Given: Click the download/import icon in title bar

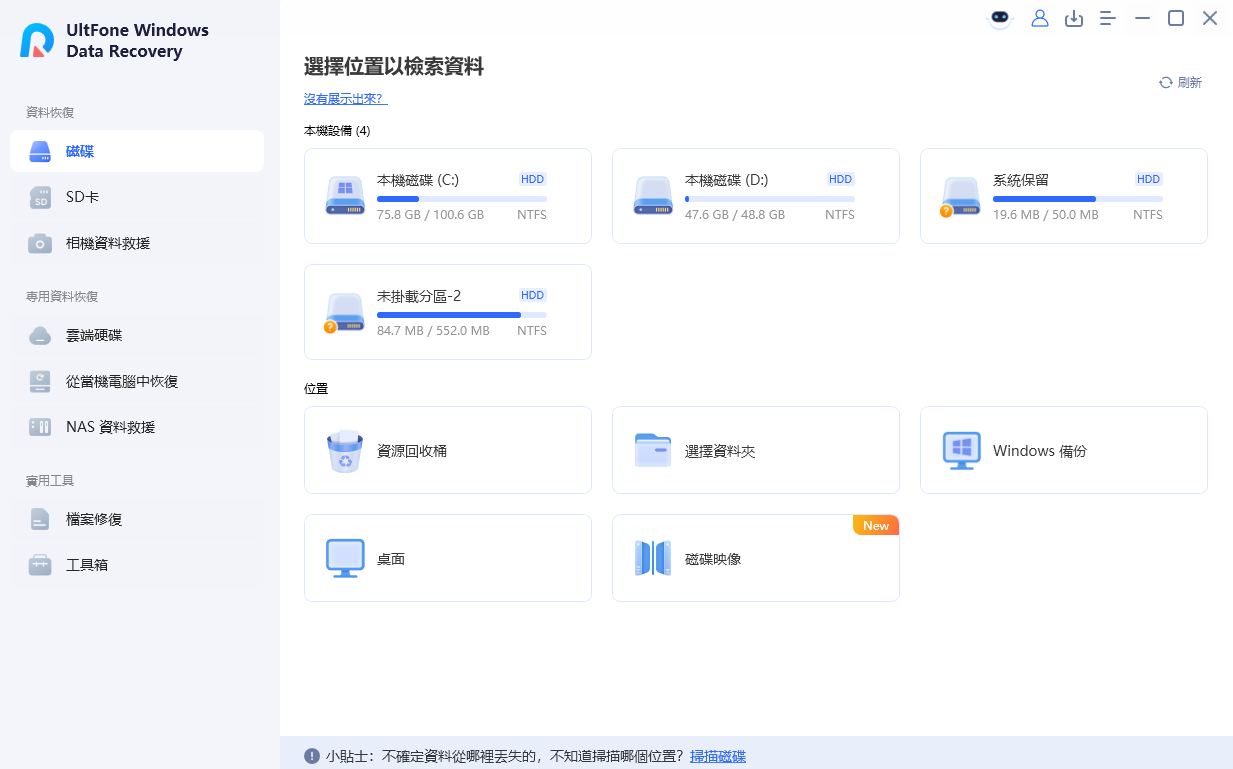Looking at the screenshot, I should point(1074,18).
